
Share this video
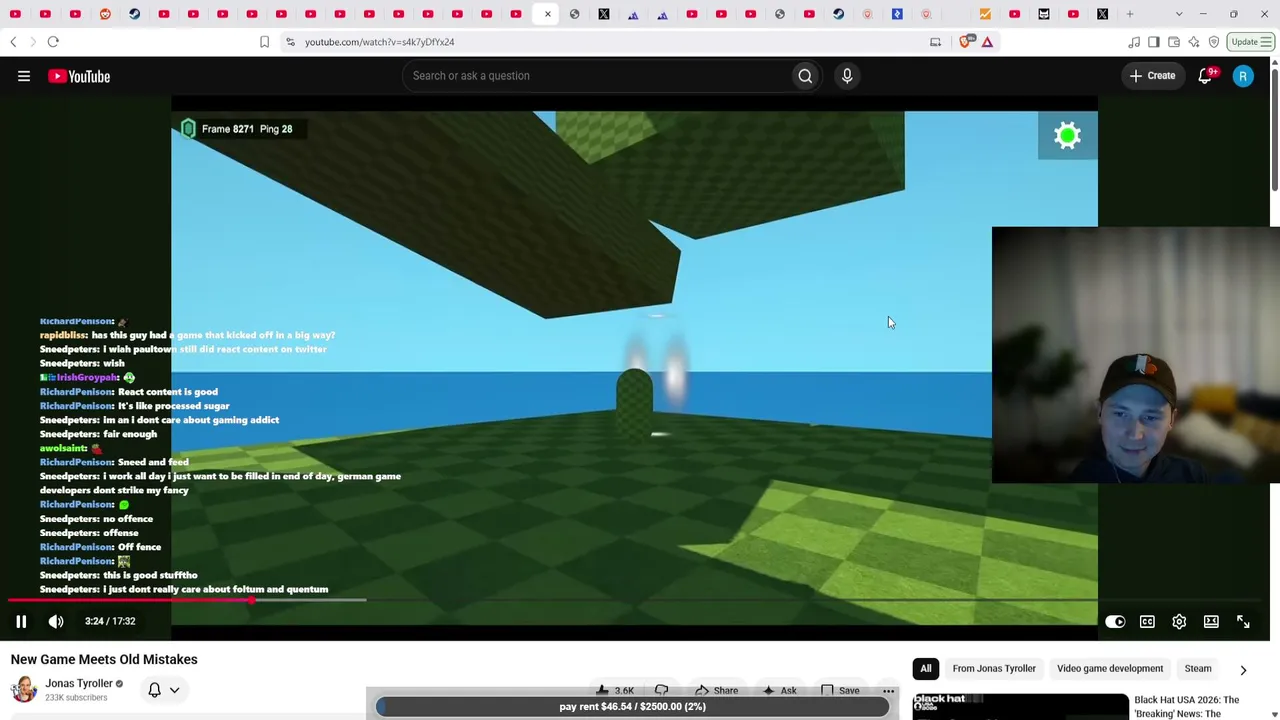click(x=716, y=690)
